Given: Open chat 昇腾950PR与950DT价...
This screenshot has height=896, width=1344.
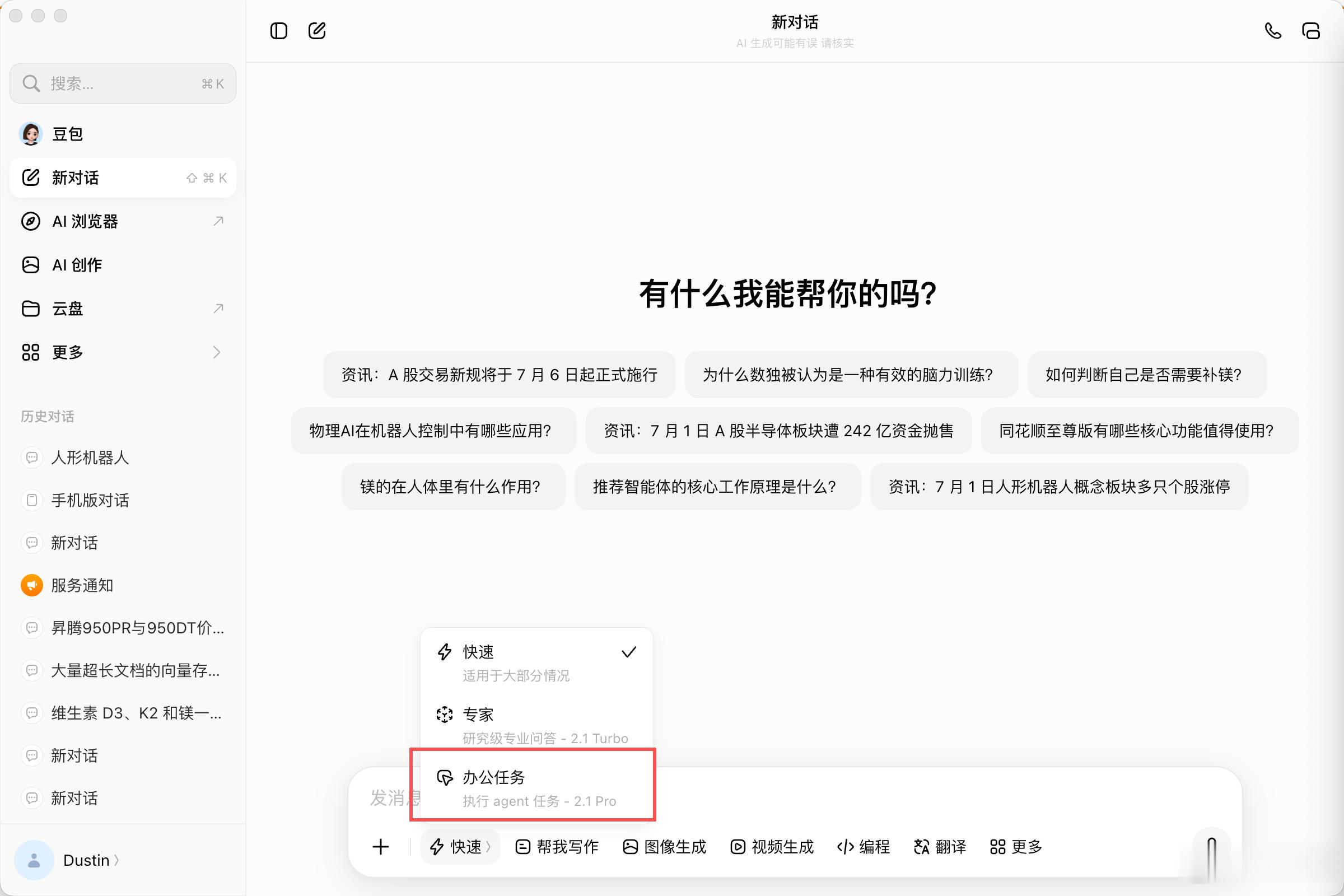Looking at the screenshot, I should coord(123,628).
